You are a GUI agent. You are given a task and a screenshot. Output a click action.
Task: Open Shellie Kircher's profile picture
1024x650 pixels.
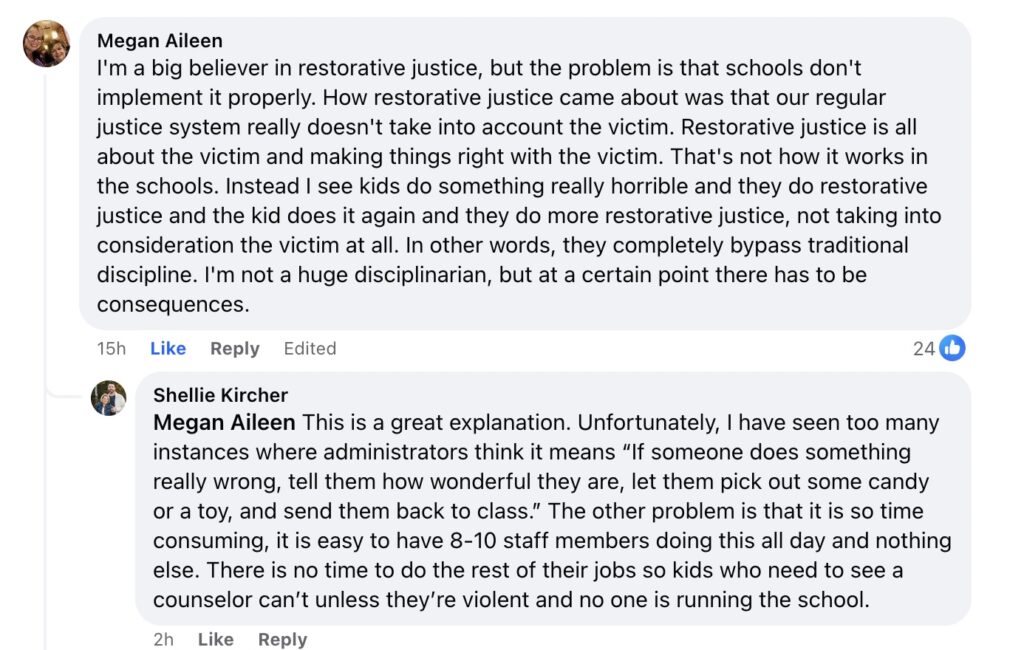tap(109, 398)
